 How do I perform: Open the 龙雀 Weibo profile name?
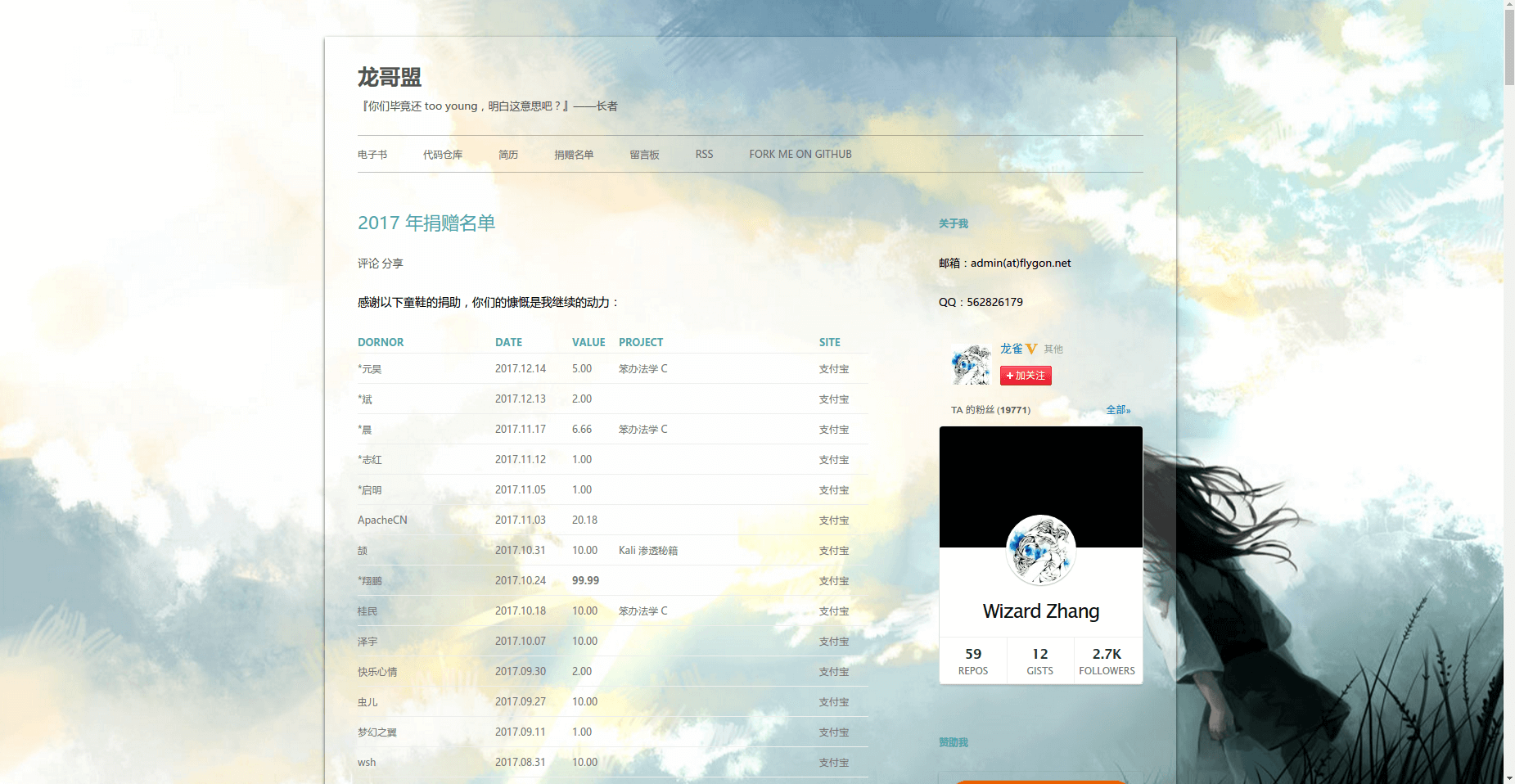pyautogui.click(x=1011, y=349)
